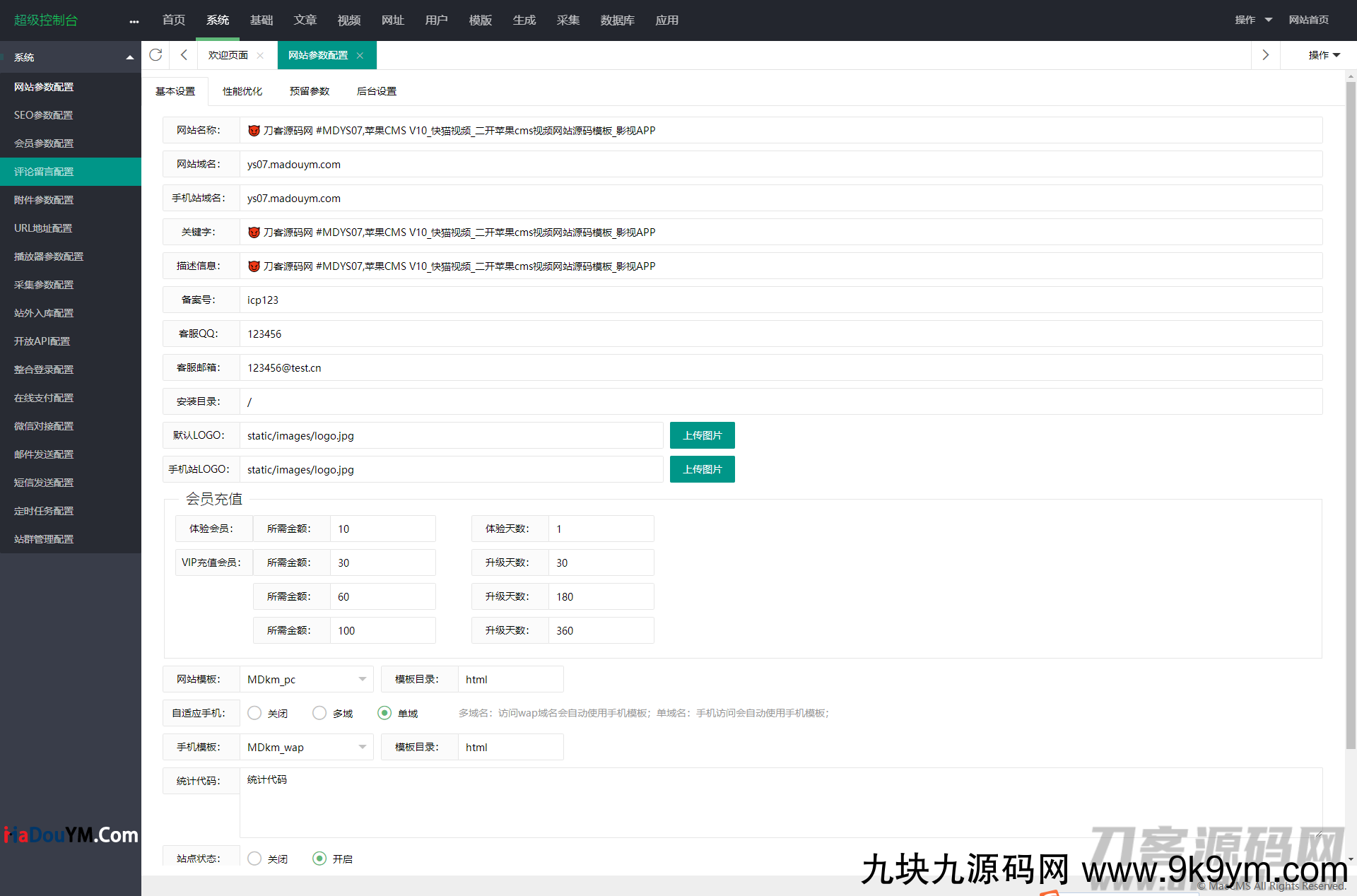This screenshot has width=1357, height=896.
Task: Close the 欢迎页面 tab
Action: tap(259, 55)
